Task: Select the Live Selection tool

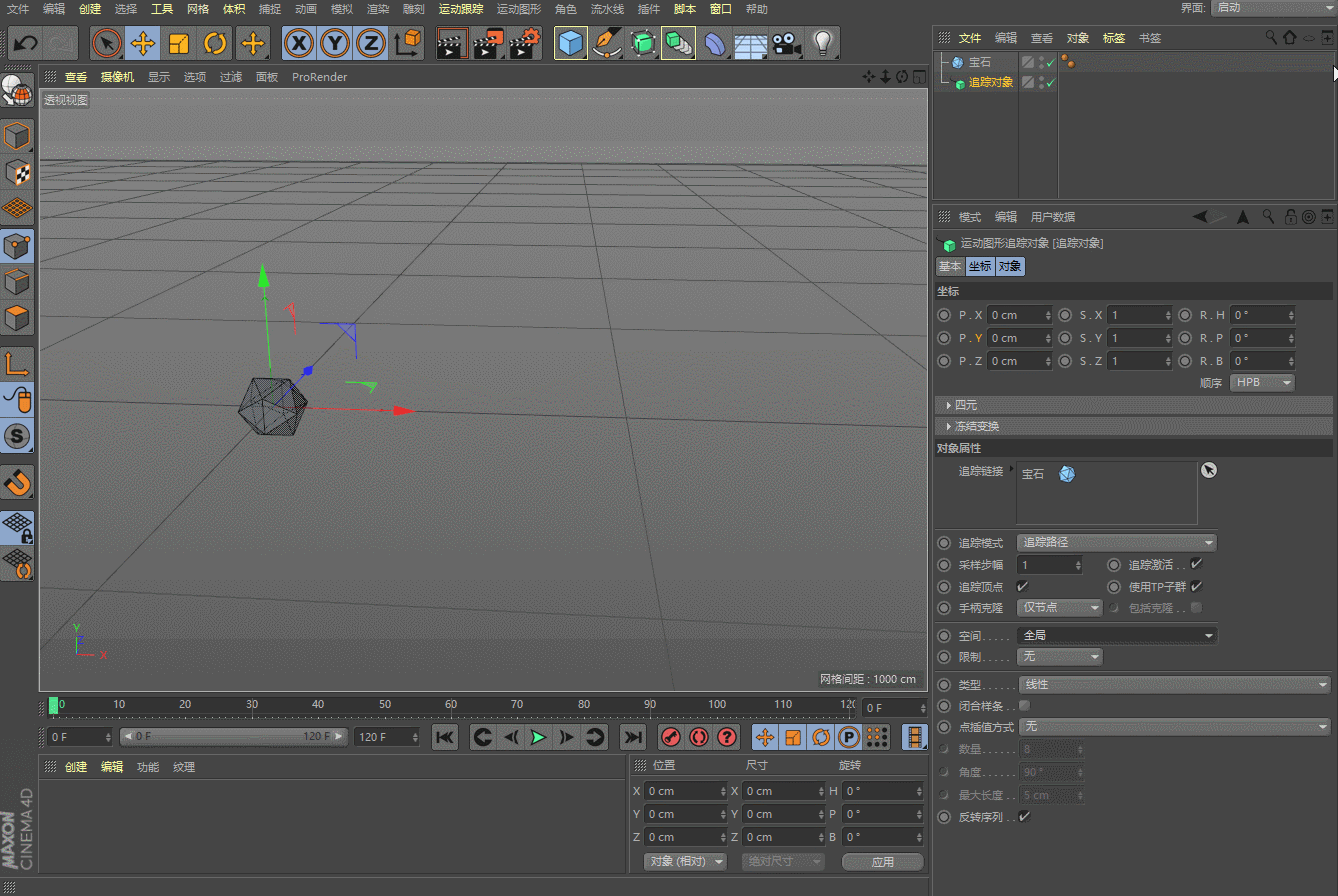Action: [x=107, y=43]
